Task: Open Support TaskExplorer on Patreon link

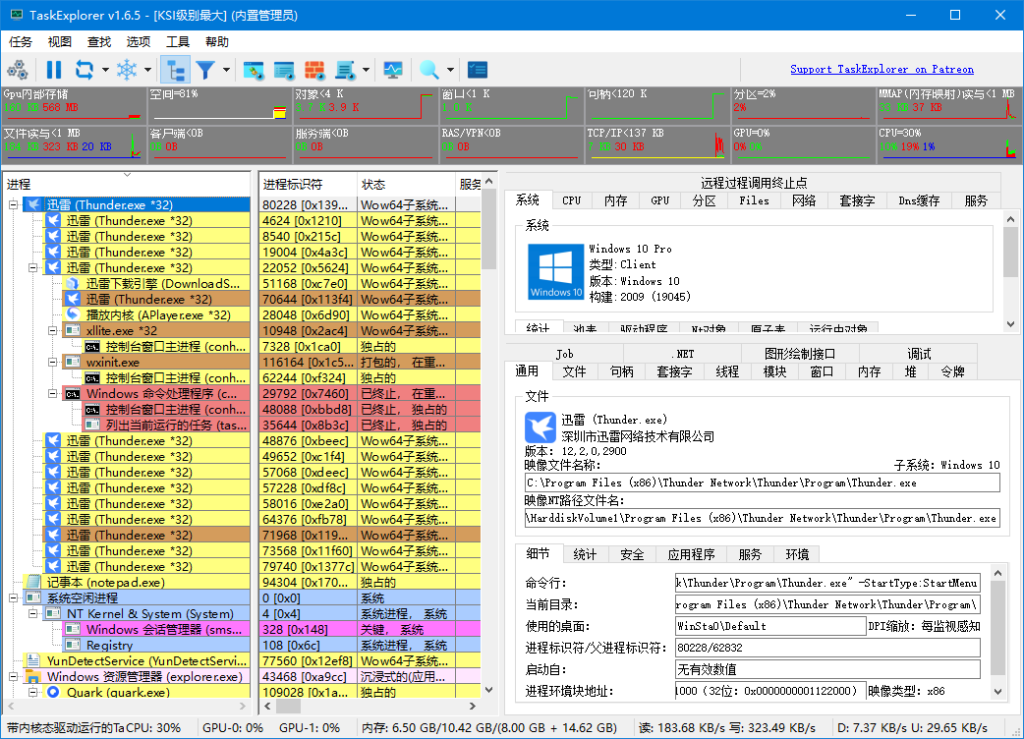Action: (882, 69)
